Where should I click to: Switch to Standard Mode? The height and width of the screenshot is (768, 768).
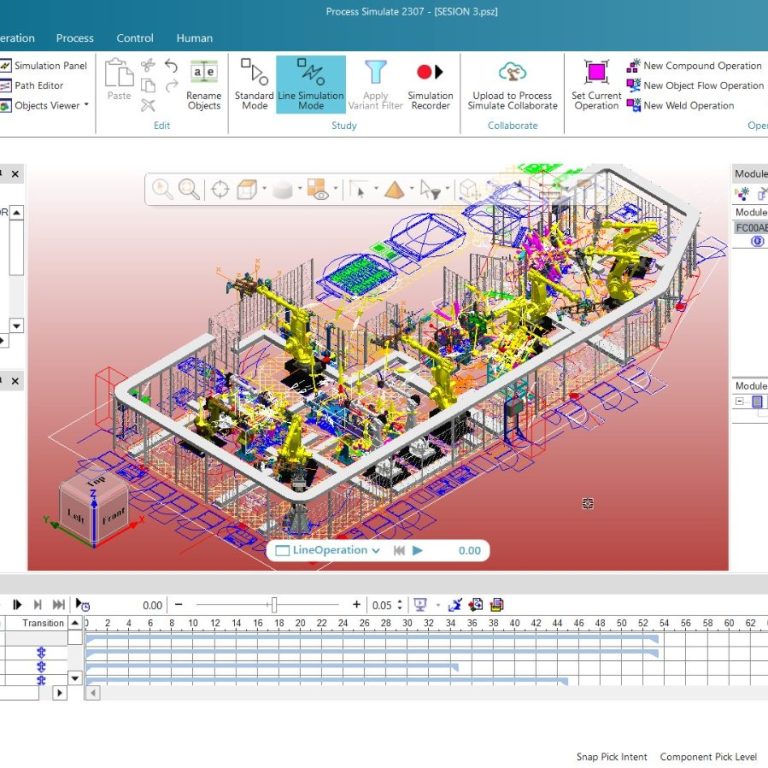tap(254, 84)
